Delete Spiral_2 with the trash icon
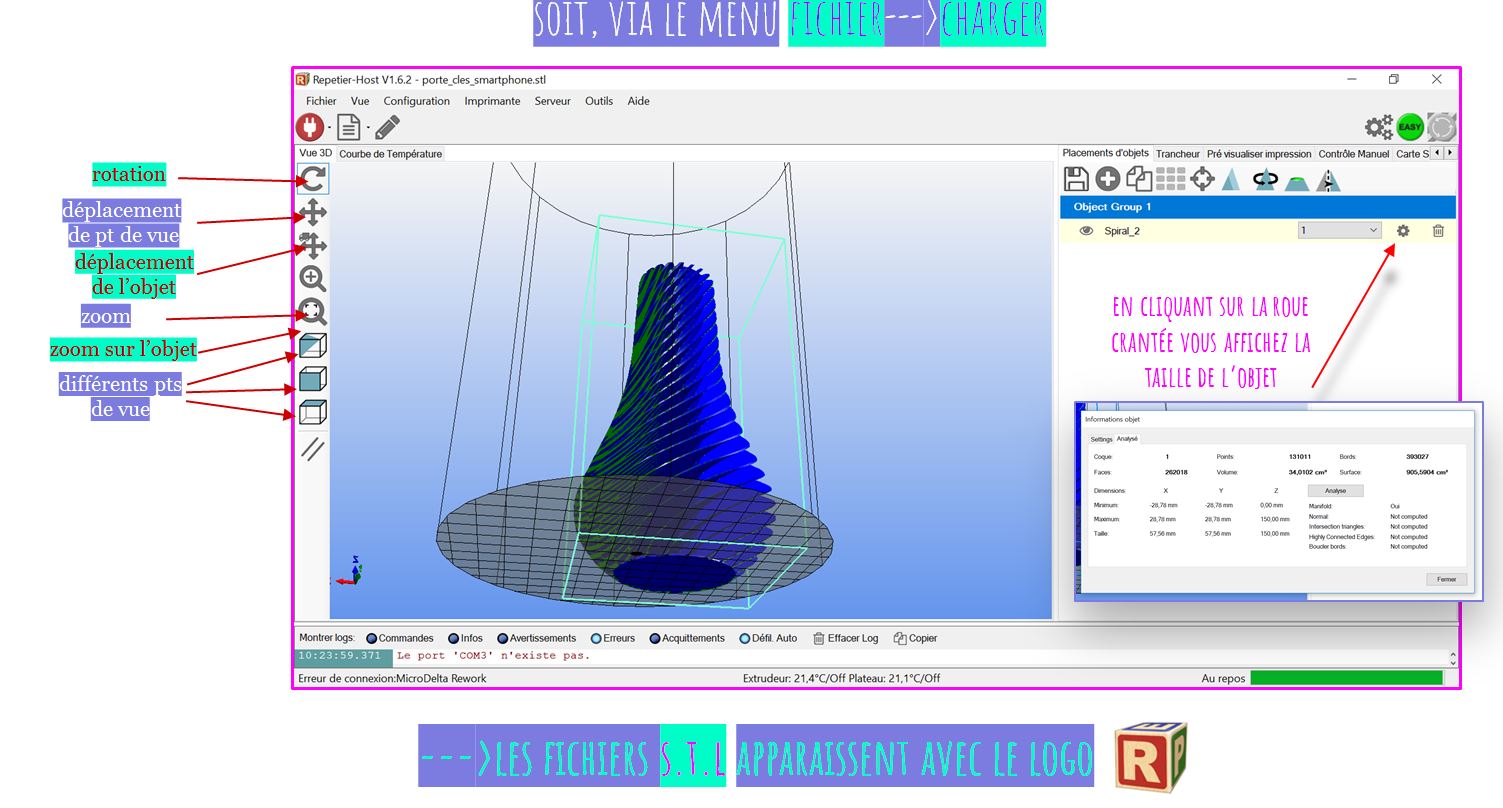1503x808 pixels. click(1438, 231)
